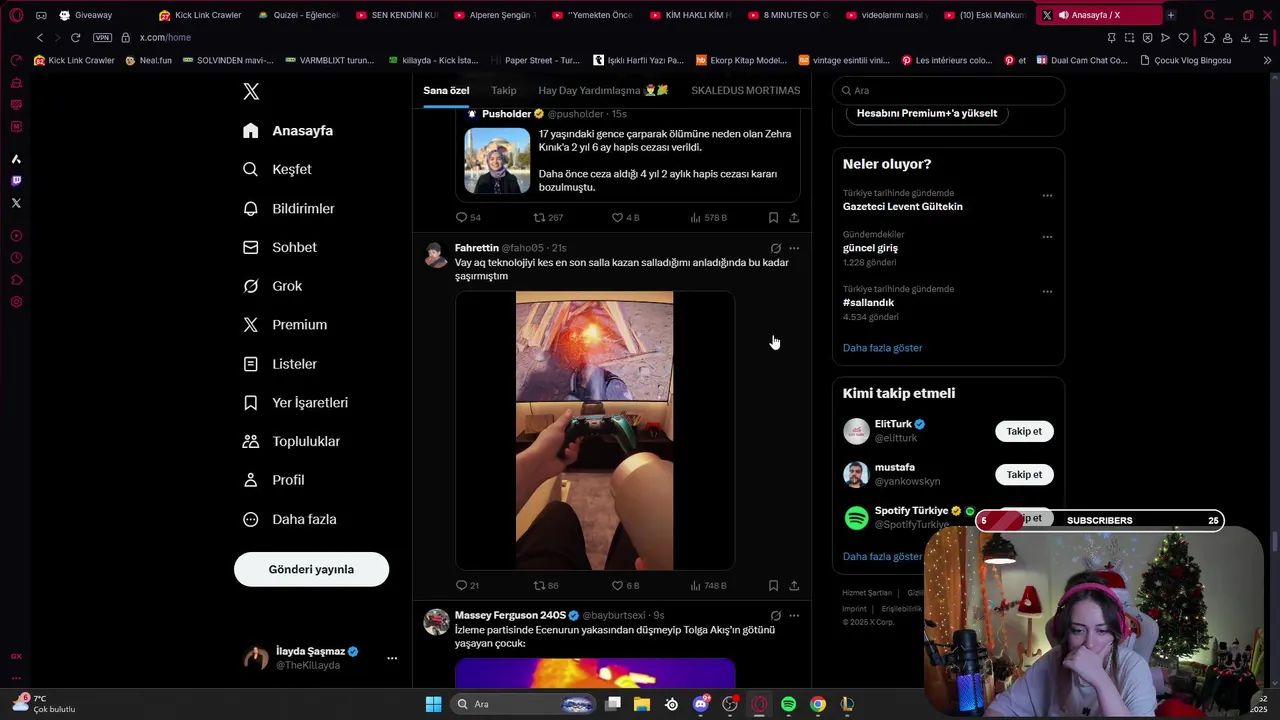Click Hesabını Premium+'a yükselt button
Image resolution: width=1280 pixels, height=720 pixels.
click(x=927, y=113)
